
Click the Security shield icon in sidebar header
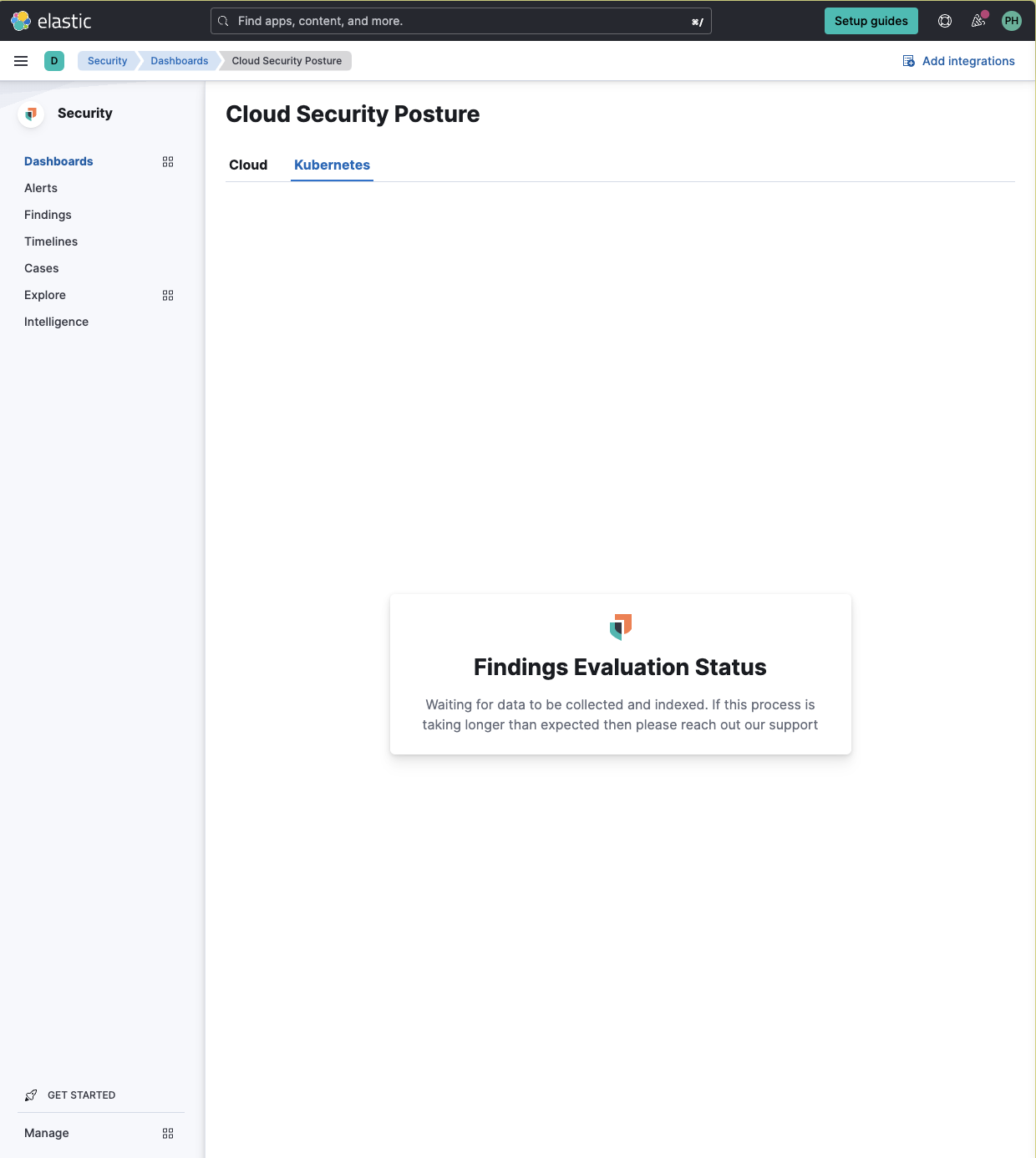tap(31, 114)
